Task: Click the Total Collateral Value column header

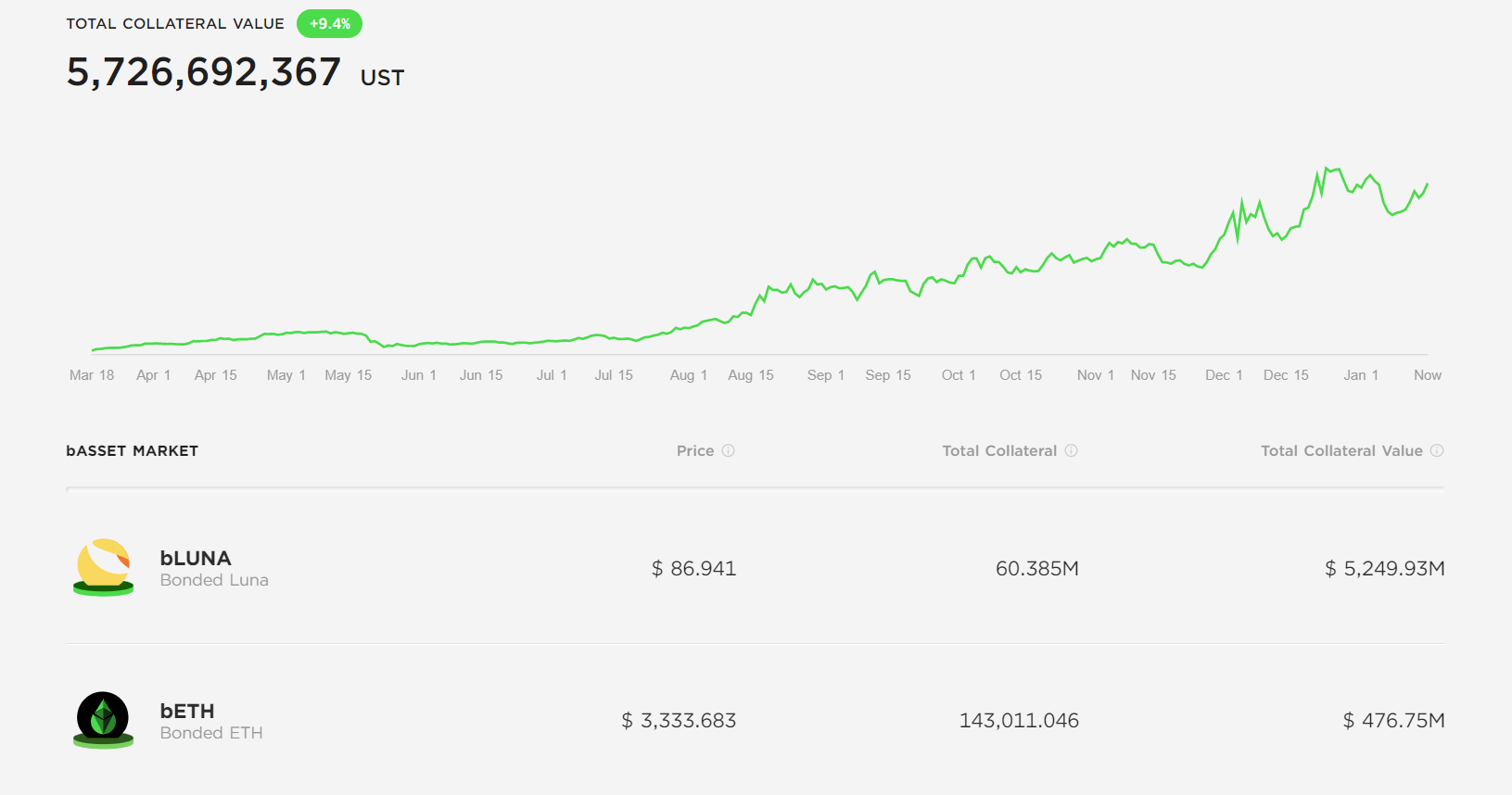Action: pos(1341,450)
